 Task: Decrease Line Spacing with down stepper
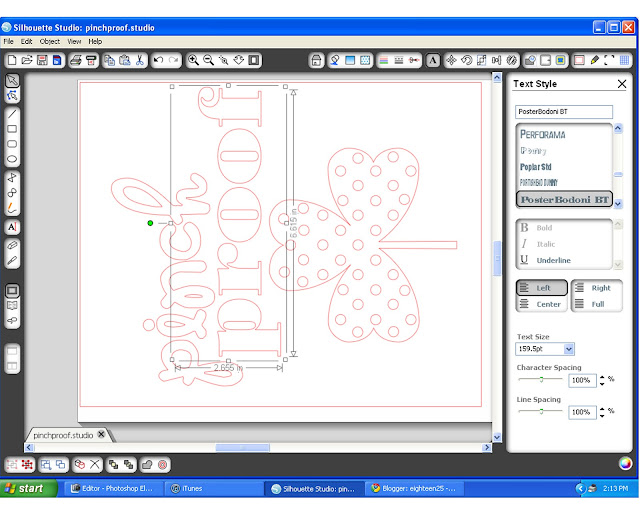(x=602, y=416)
